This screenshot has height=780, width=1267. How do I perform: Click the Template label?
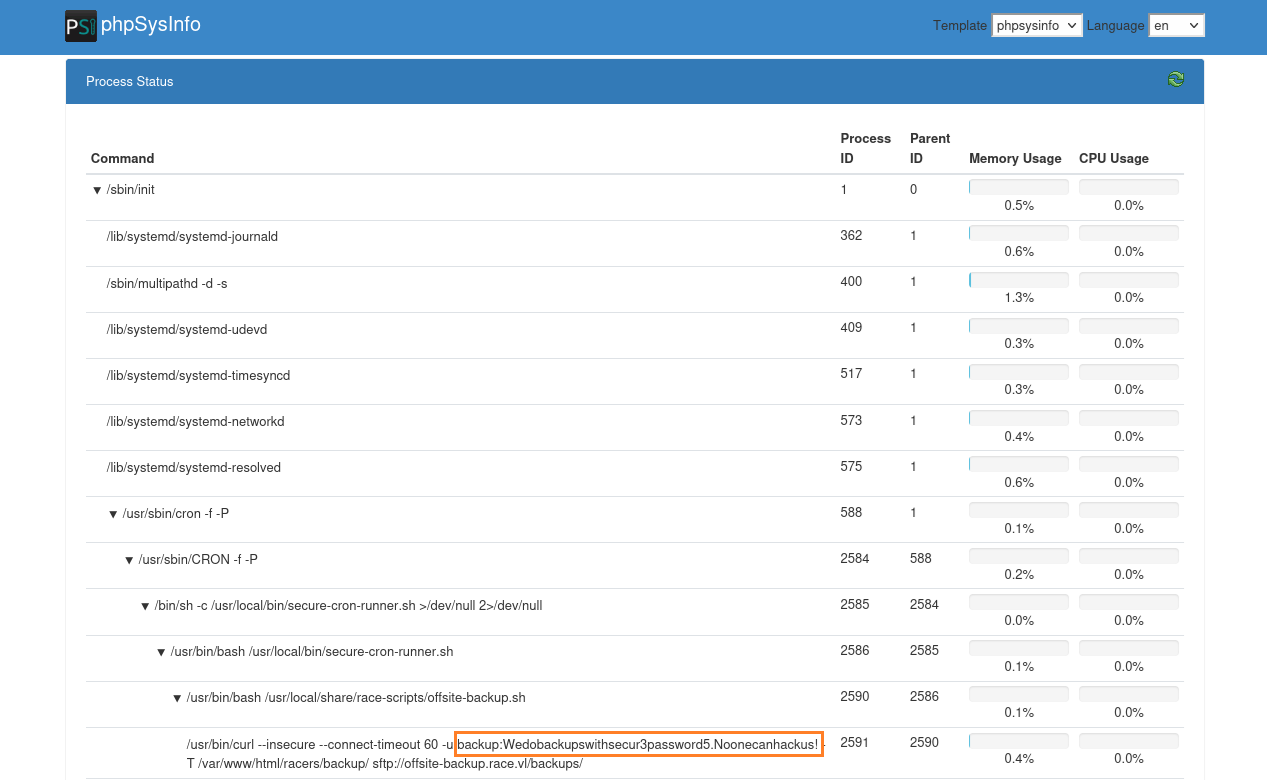960,26
